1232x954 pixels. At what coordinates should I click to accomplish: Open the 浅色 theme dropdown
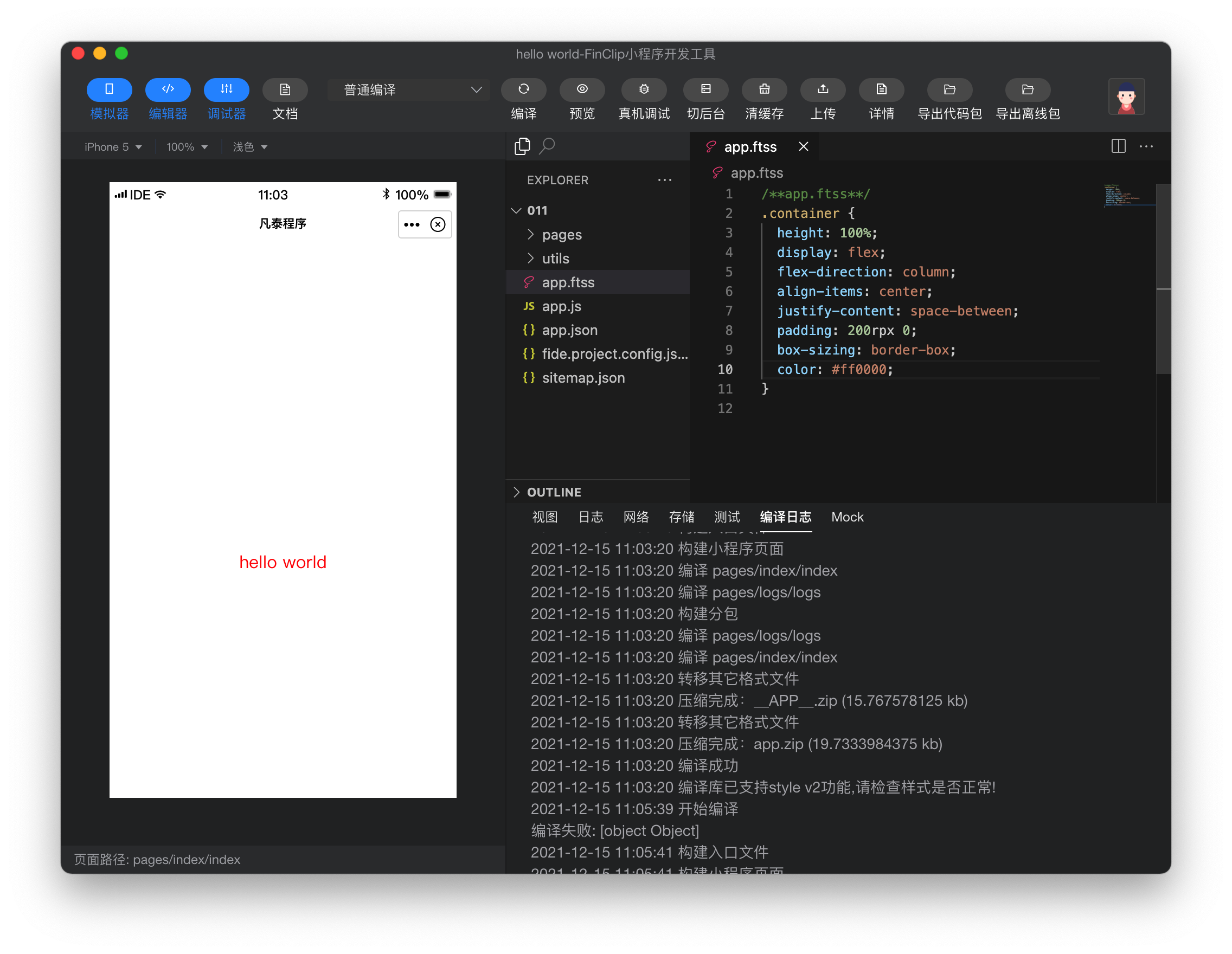[x=250, y=147]
